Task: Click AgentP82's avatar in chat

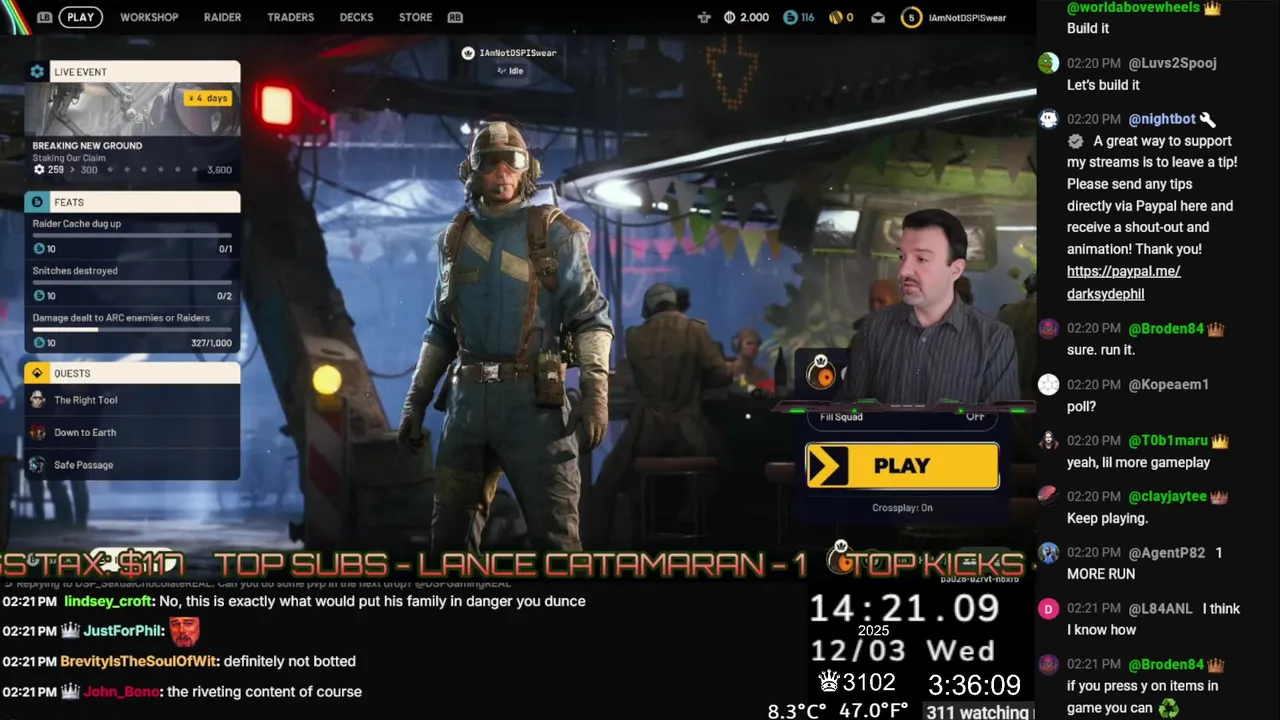Action: (x=1048, y=552)
